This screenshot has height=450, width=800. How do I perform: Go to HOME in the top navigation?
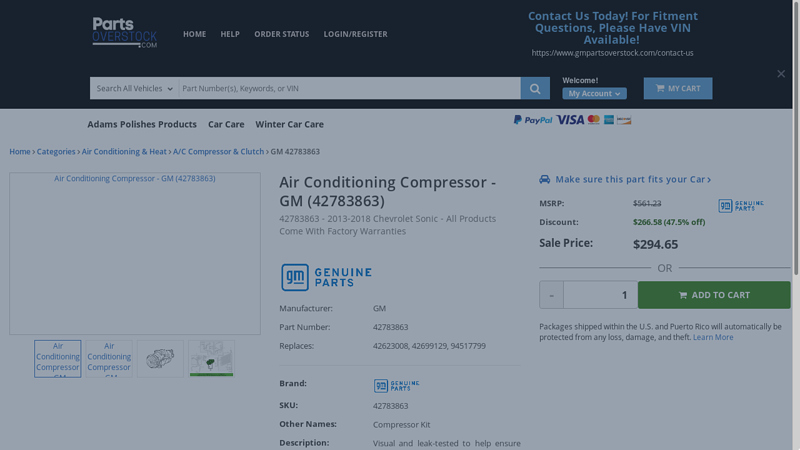194,34
